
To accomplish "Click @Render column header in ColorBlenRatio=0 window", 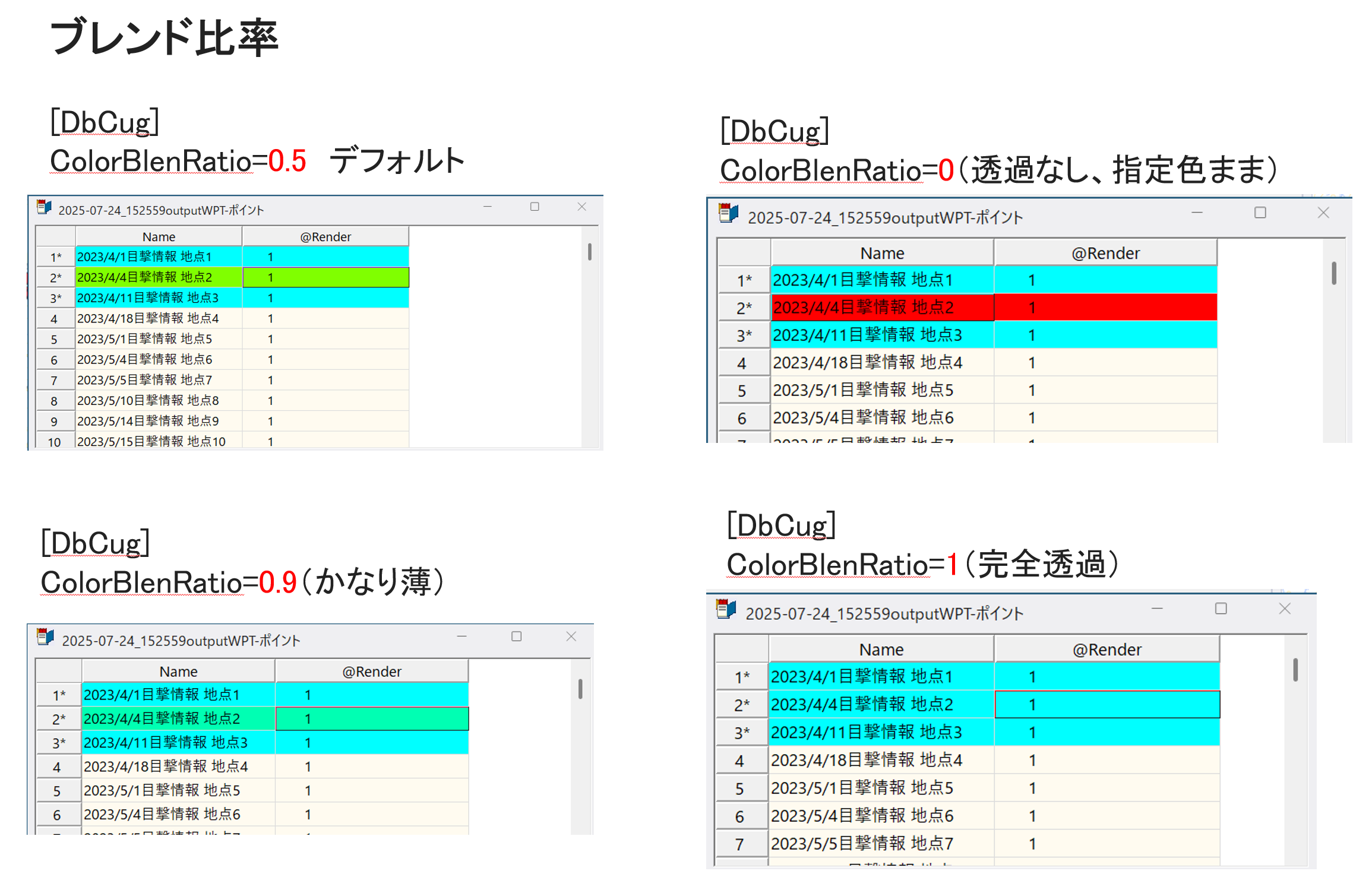I will click(x=1105, y=254).
